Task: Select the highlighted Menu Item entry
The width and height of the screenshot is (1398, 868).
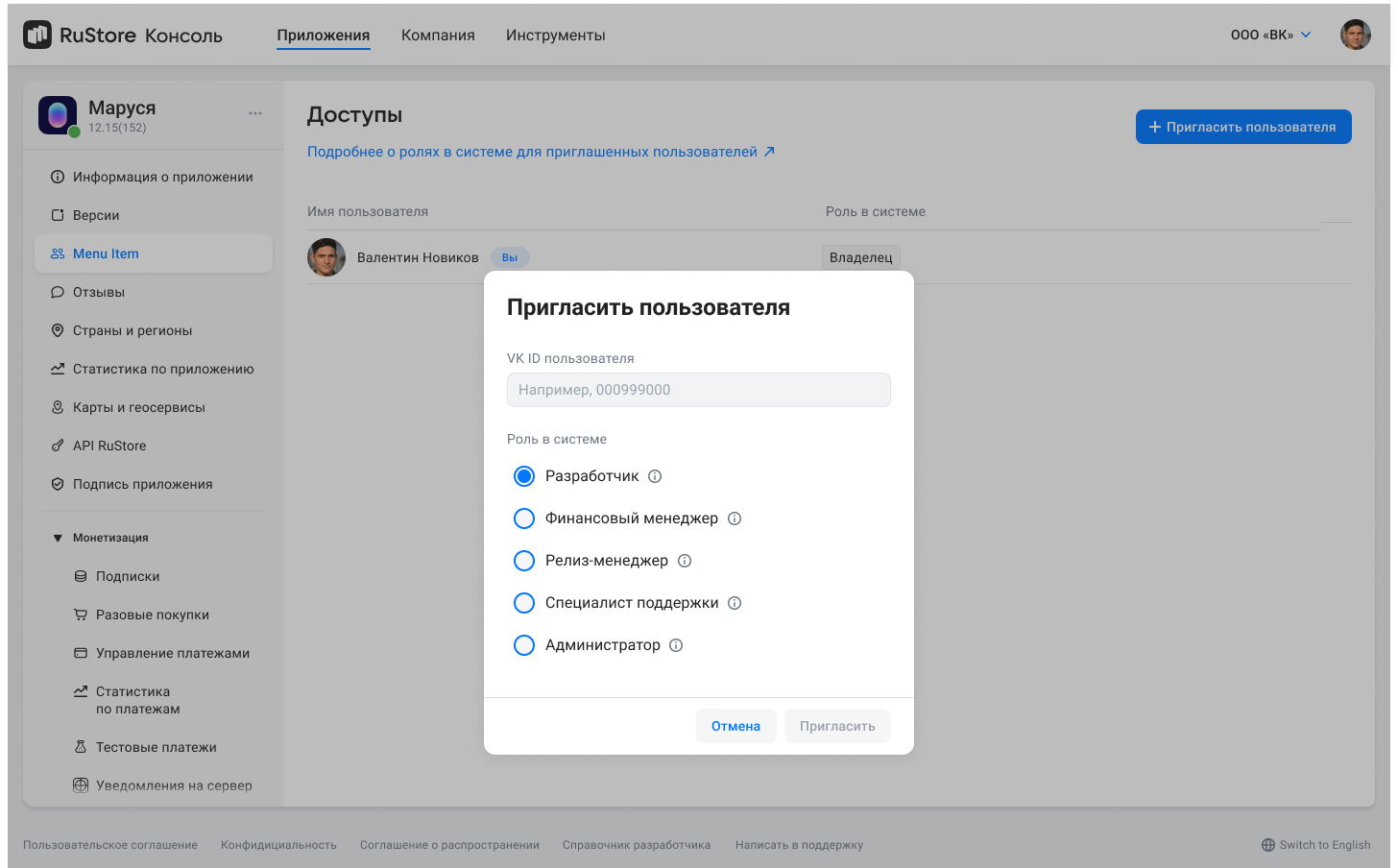Action: click(x=154, y=253)
